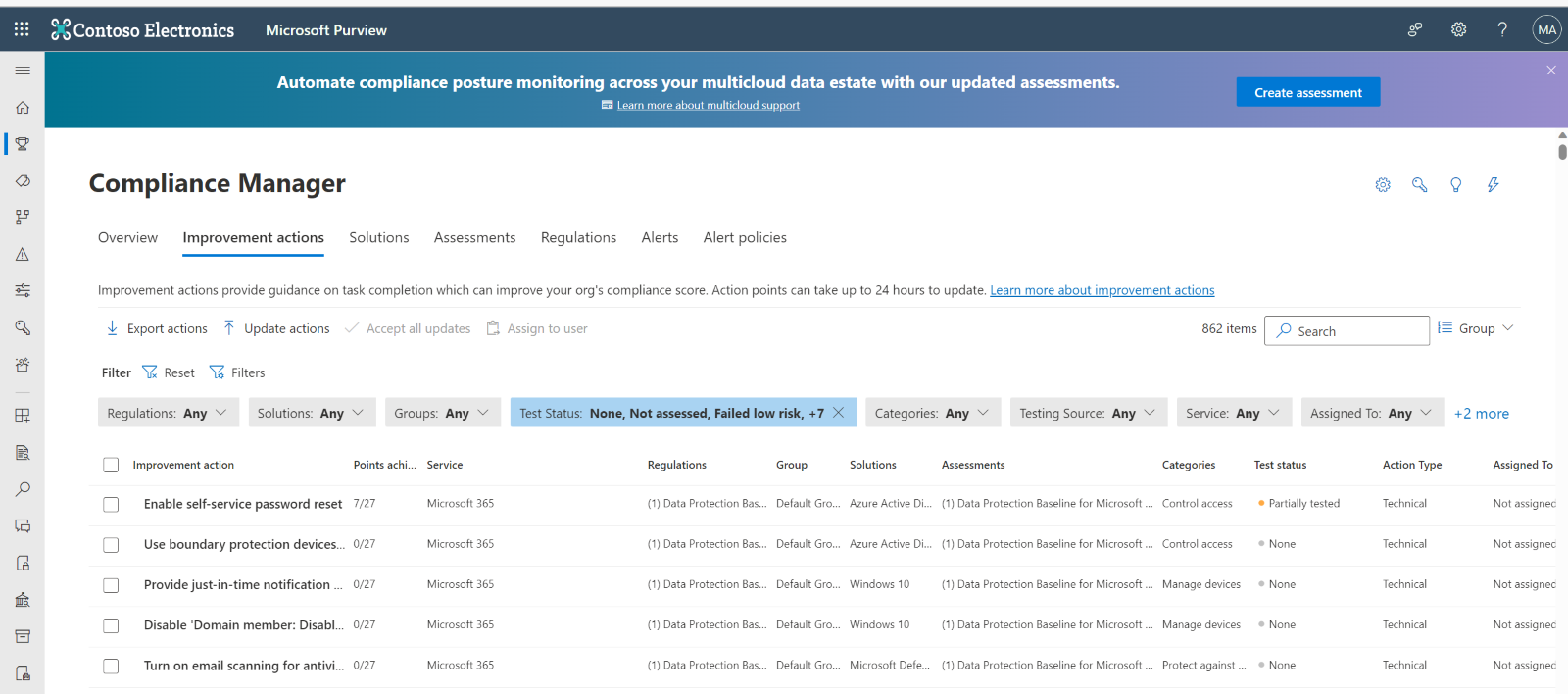Open the sliders settings sidebar icon

[23, 290]
